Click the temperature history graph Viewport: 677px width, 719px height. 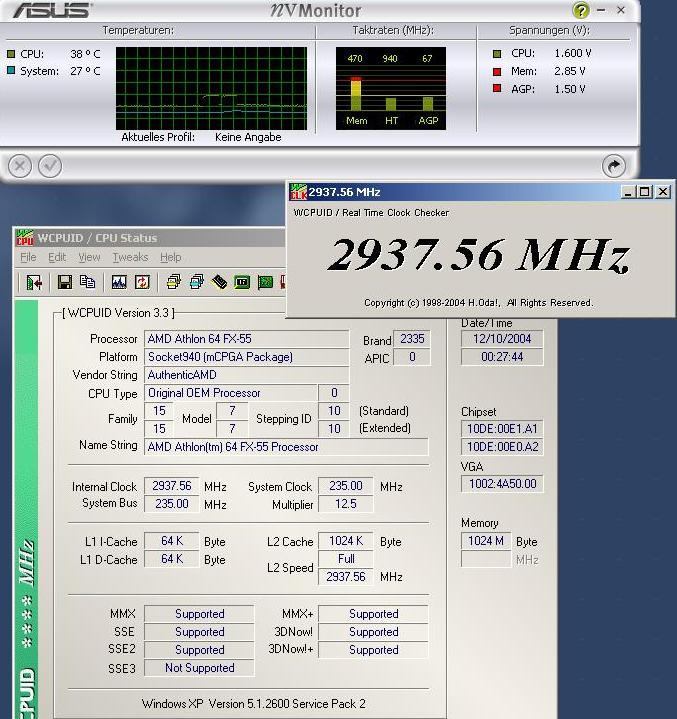[211, 88]
